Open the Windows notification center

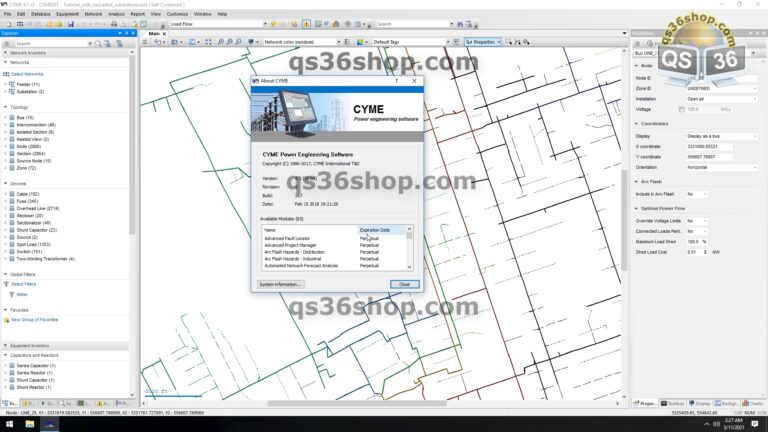point(755,424)
